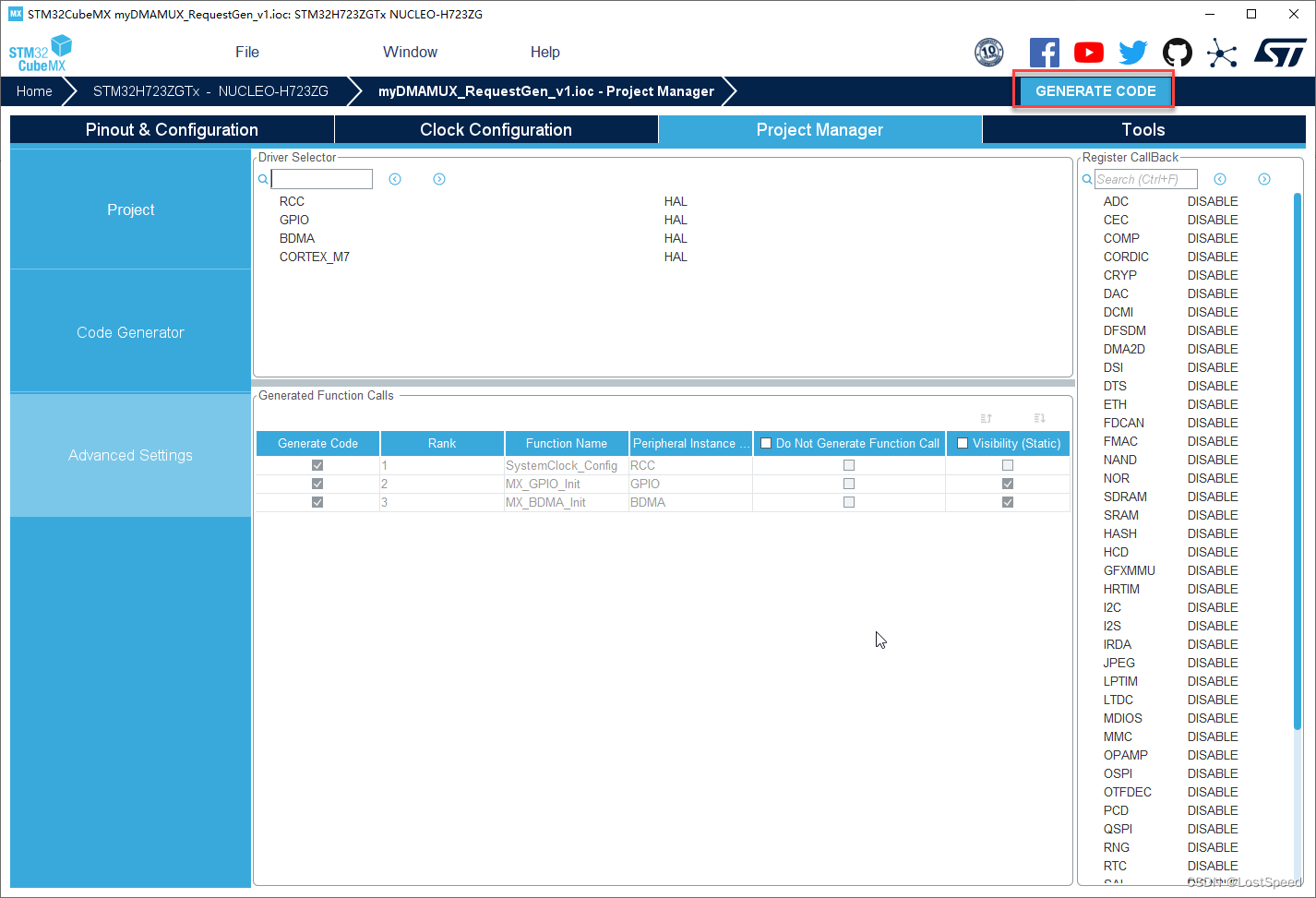Click the Function Name column header
The image size is (1316, 898).
click(x=567, y=443)
